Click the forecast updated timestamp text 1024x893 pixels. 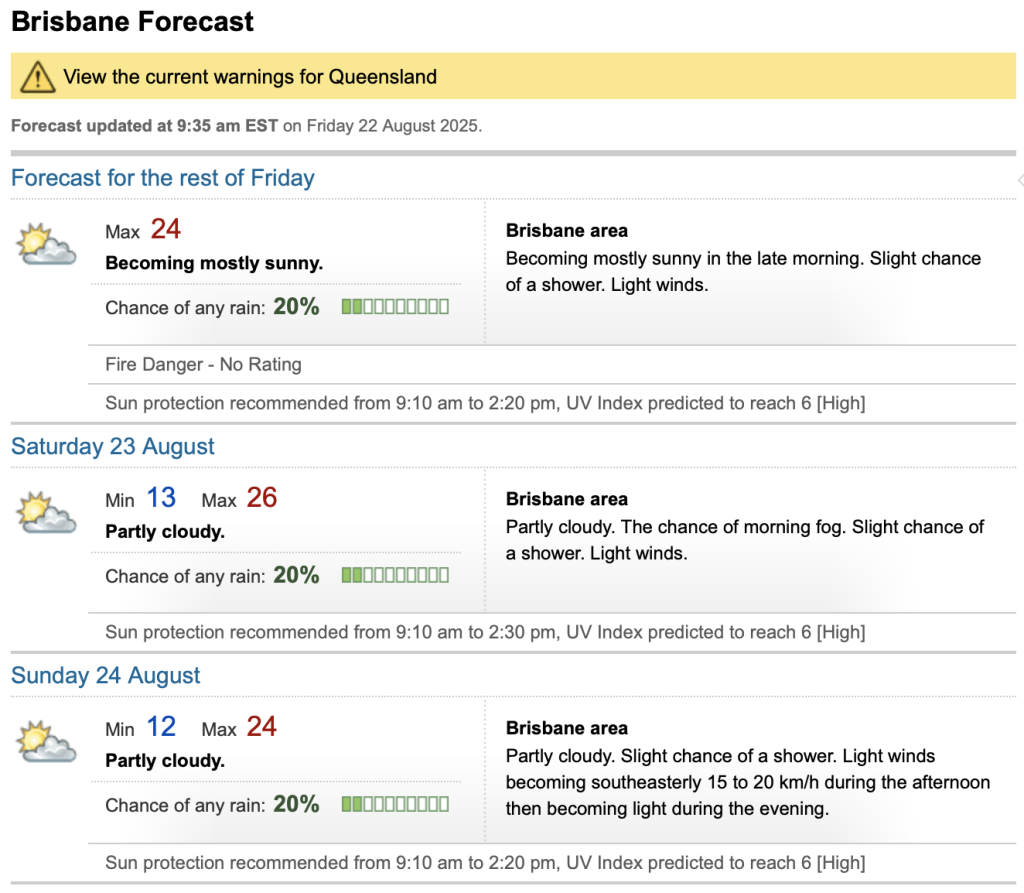[x=246, y=127]
